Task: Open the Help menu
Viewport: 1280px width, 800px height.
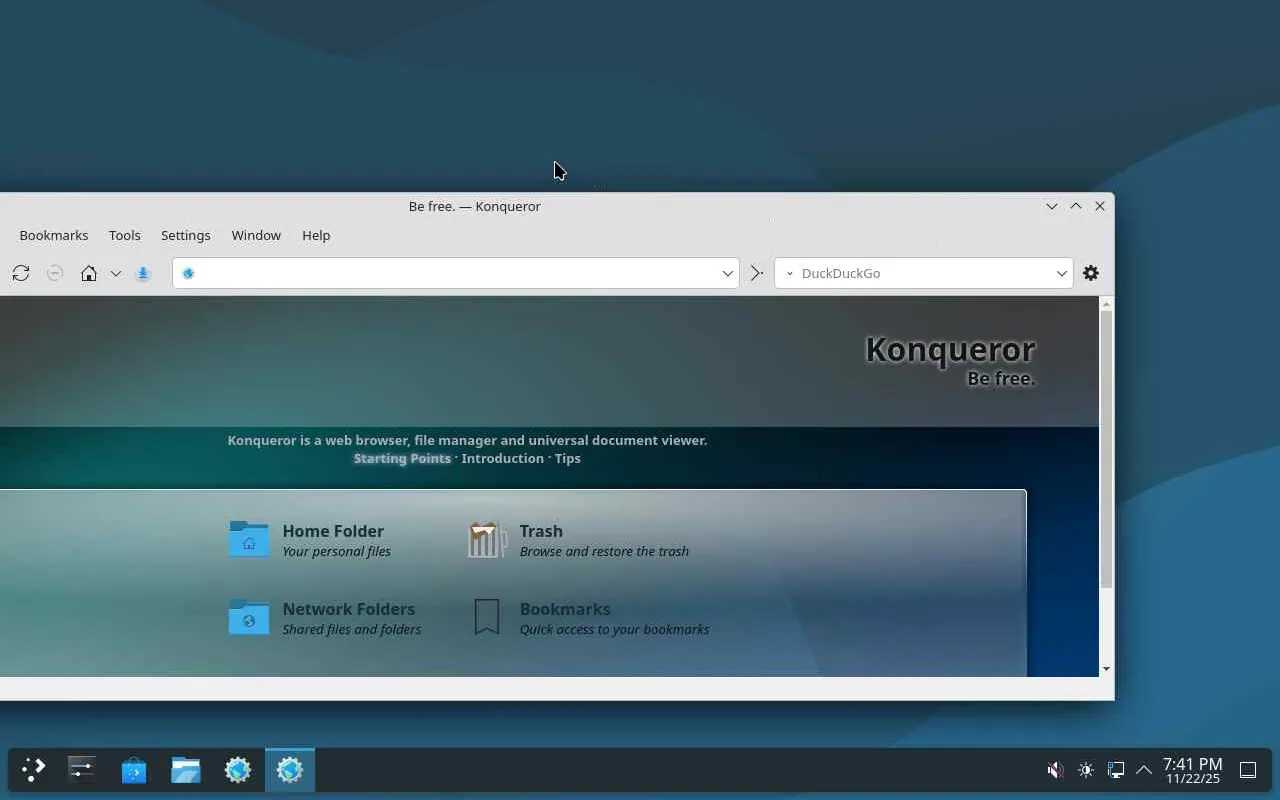Action: (x=316, y=235)
